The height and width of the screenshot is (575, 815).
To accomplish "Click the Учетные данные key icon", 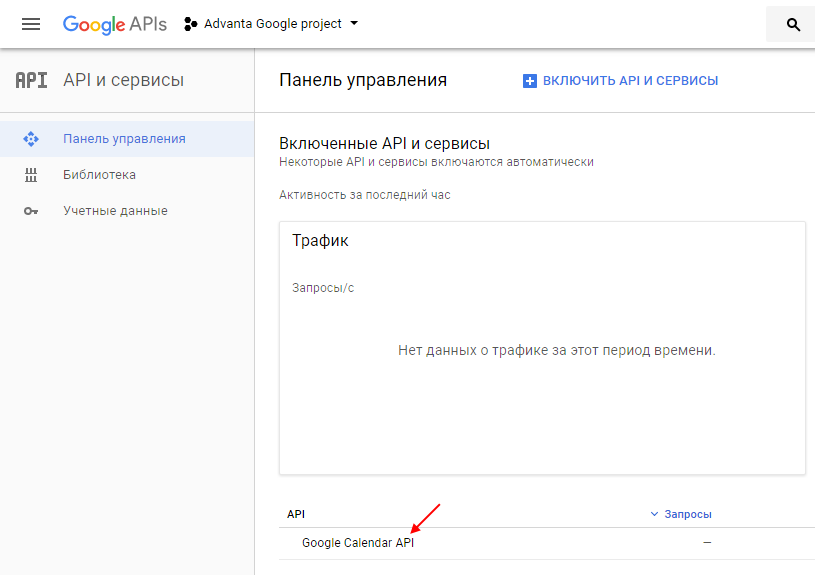I will pos(31,211).
